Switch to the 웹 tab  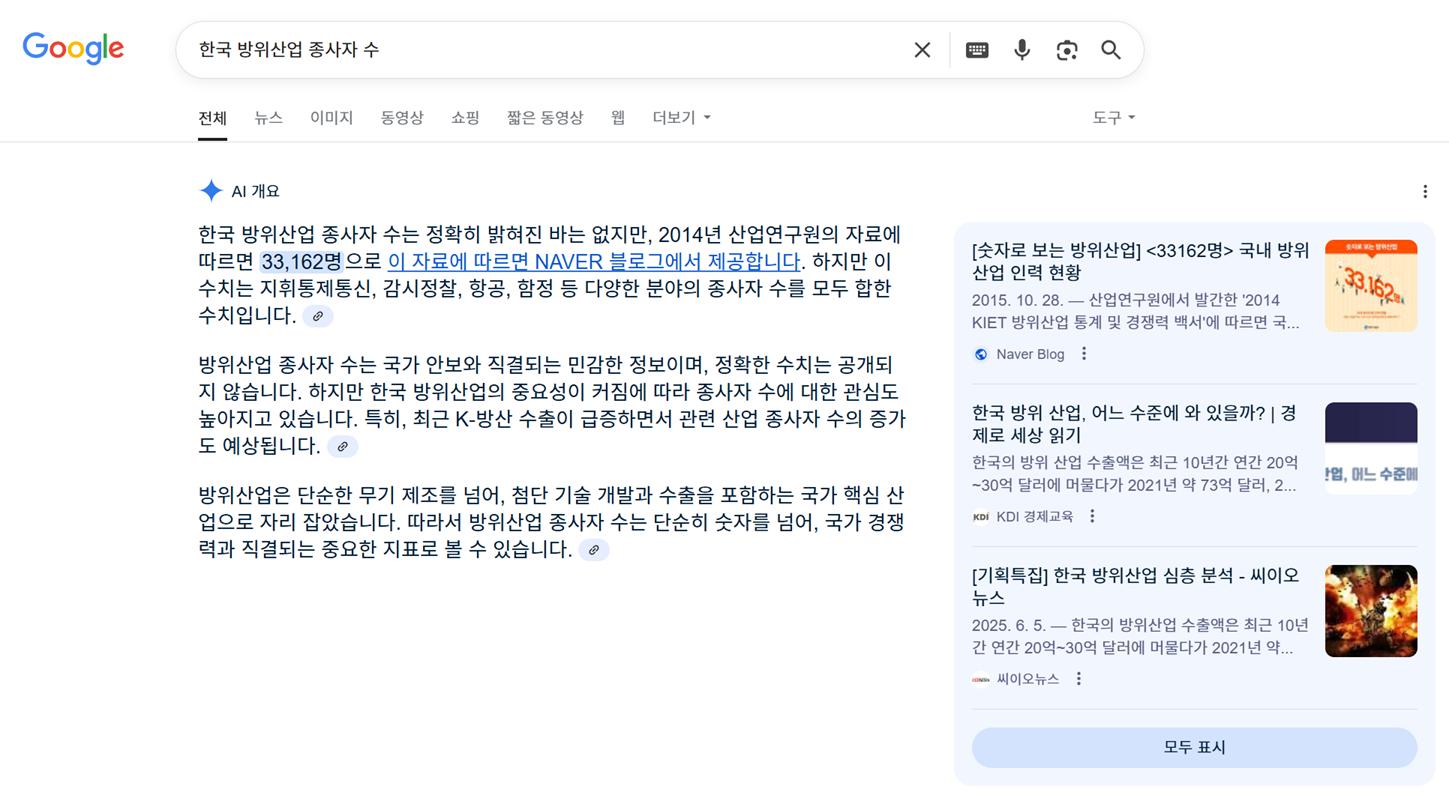coord(618,118)
